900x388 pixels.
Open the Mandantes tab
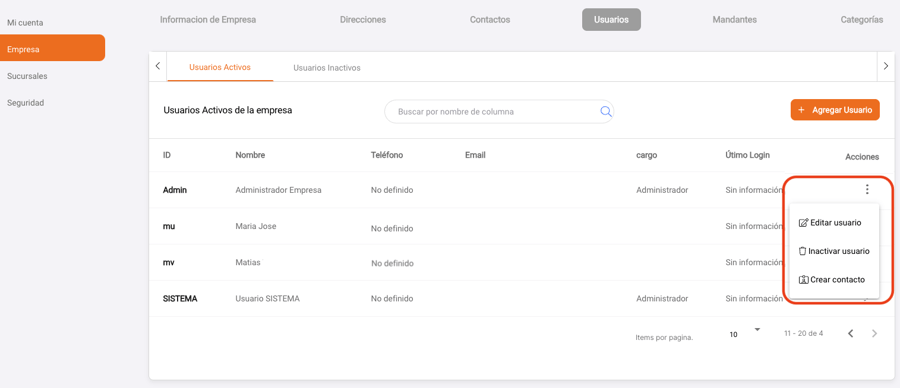click(x=734, y=20)
